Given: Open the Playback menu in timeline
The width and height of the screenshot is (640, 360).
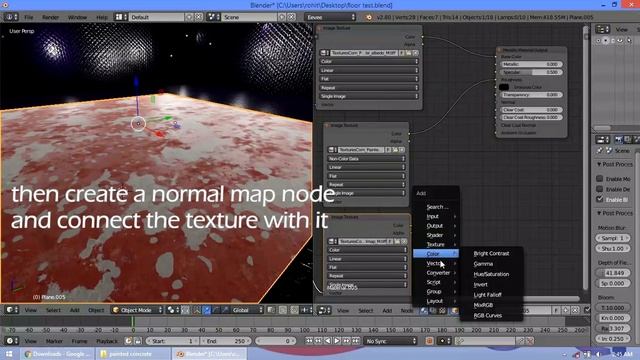Looking at the screenshot, I should point(107,341).
